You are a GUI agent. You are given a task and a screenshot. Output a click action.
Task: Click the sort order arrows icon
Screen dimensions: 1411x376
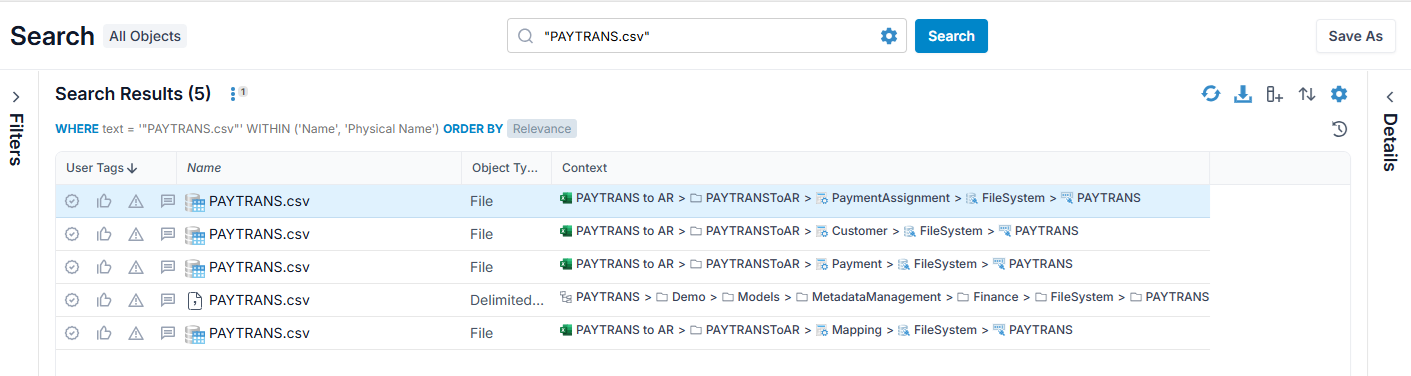pyautogui.click(x=1307, y=94)
